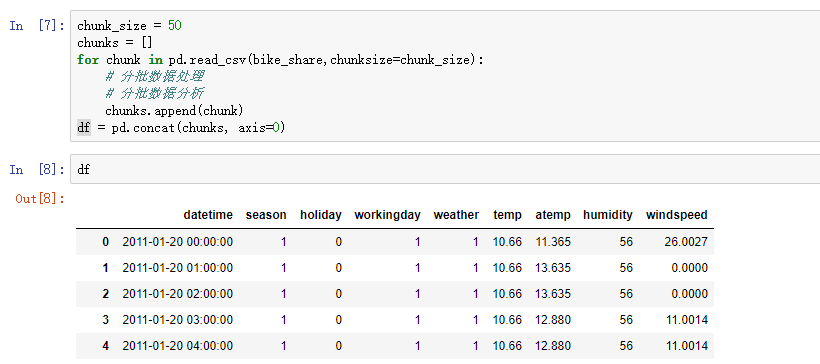The height and width of the screenshot is (364, 820).
Task: Click the chunks = [] code line
Action: [x=115, y=42]
